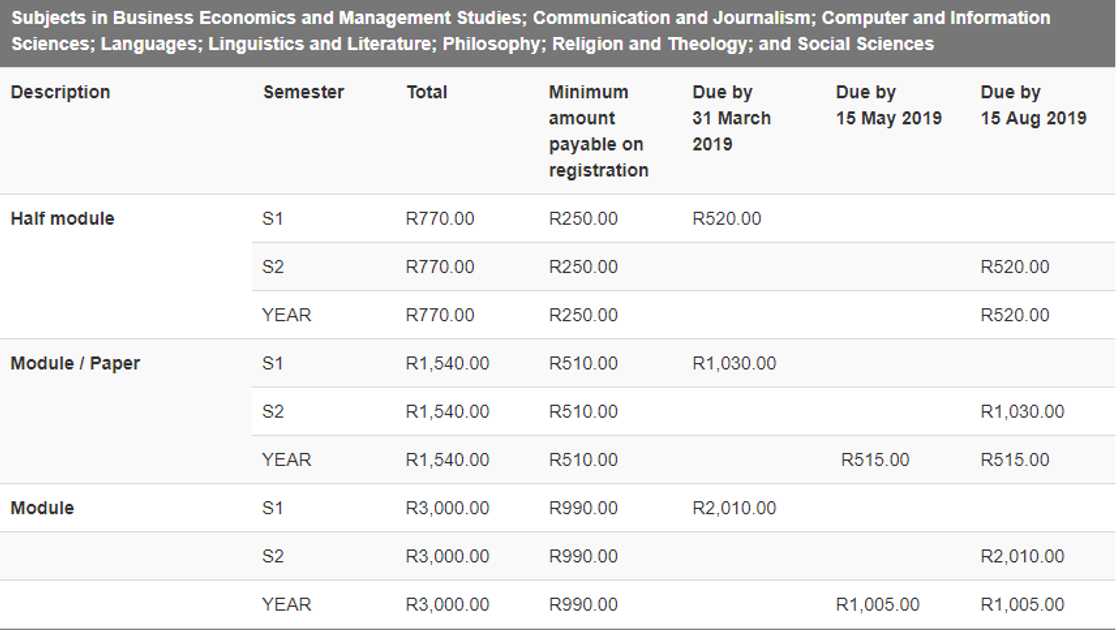Select the Due by 31 March 2019 header
The image size is (1120, 630).
coord(731,118)
